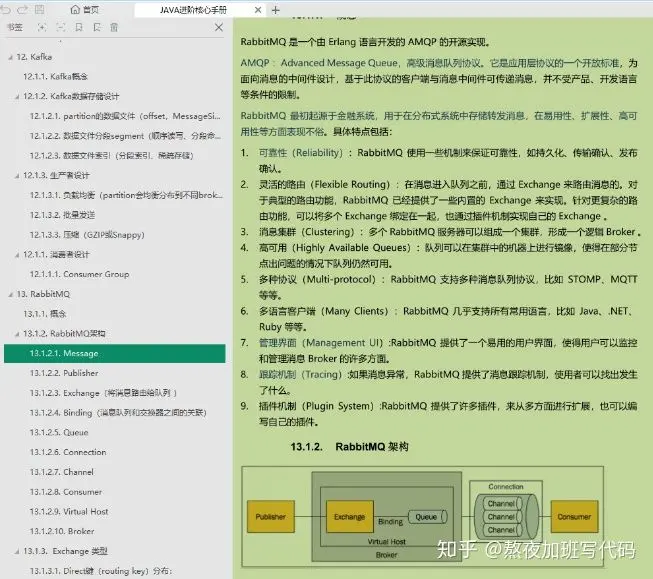Click highlighted 13.1.2.1. Message bookmark
This screenshot has width=653, height=579.
pyautogui.click(x=115, y=353)
